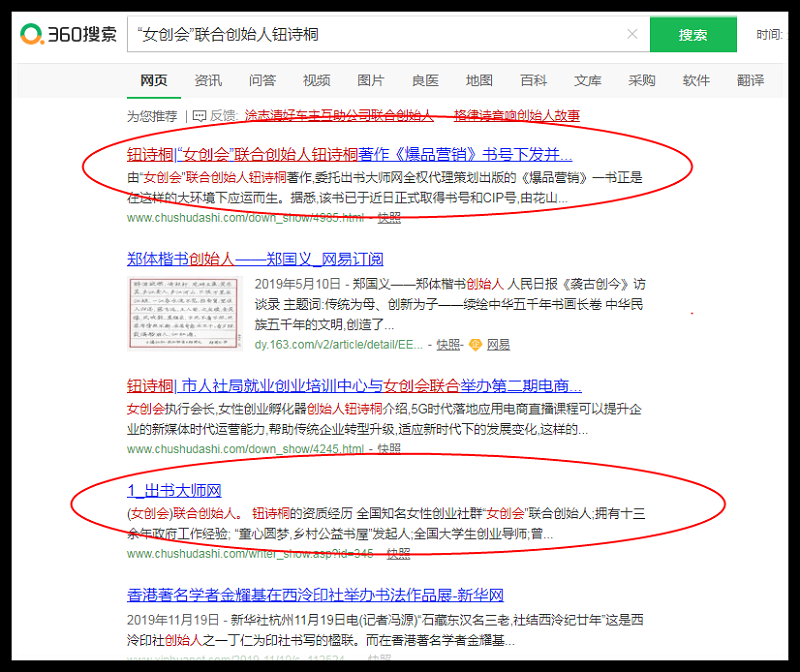This screenshot has width=800, height=672.
Task: Open the 金耀基 西泠印社 新华网 result
Action: pos(317,595)
